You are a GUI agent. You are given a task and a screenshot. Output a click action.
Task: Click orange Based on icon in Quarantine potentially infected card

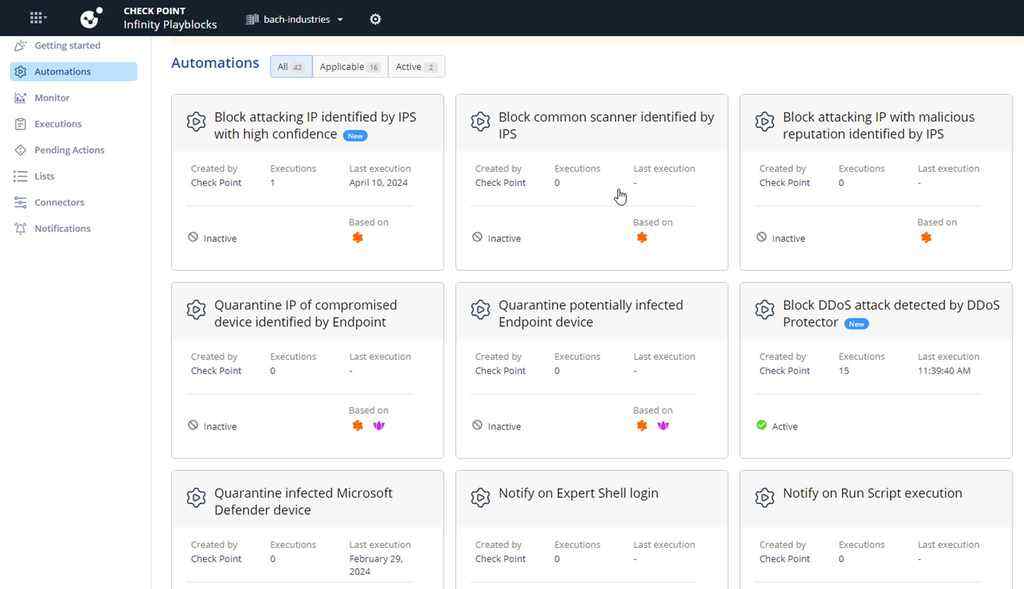642,426
